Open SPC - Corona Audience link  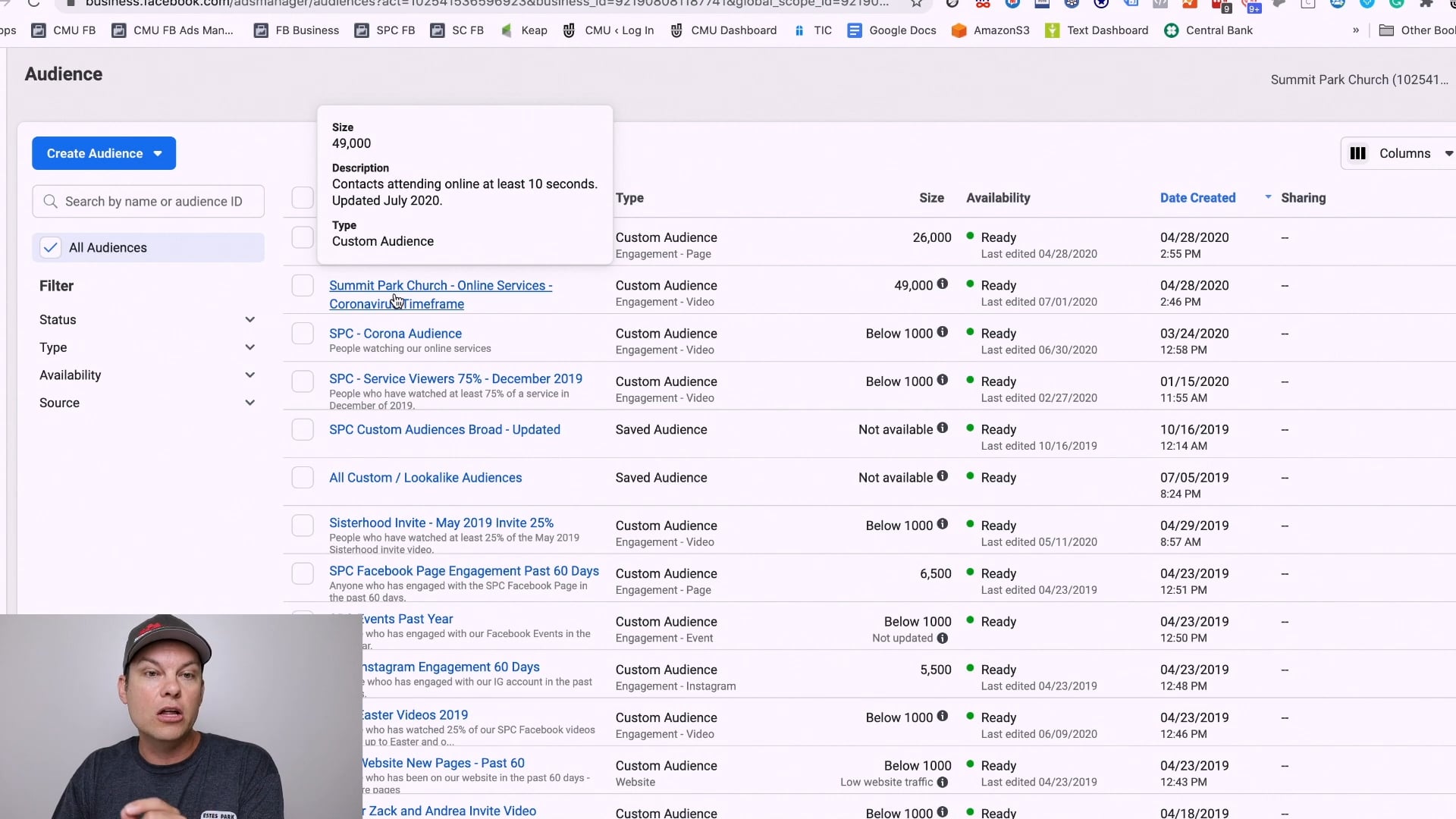(x=395, y=334)
